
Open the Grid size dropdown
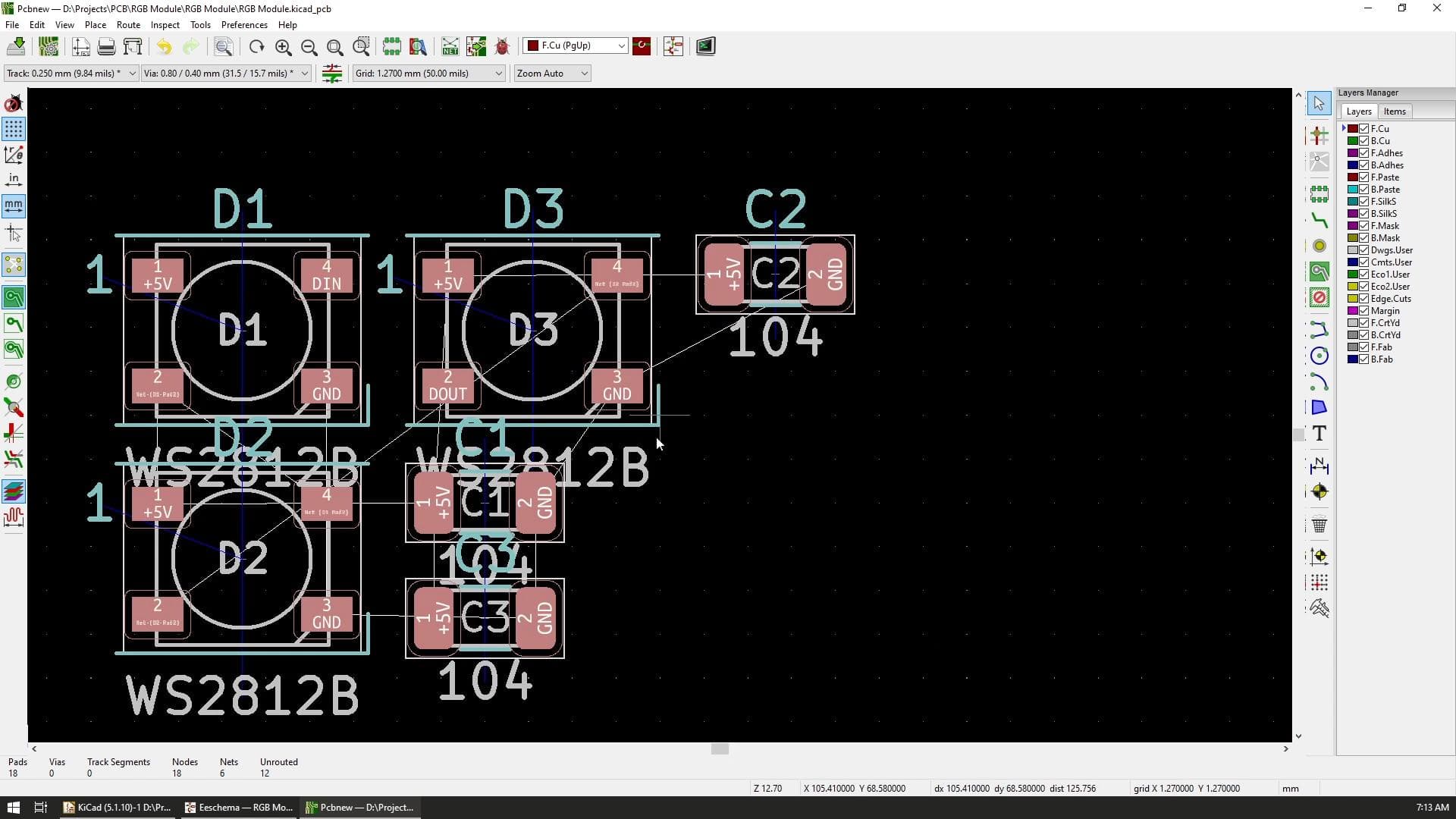[497, 73]
